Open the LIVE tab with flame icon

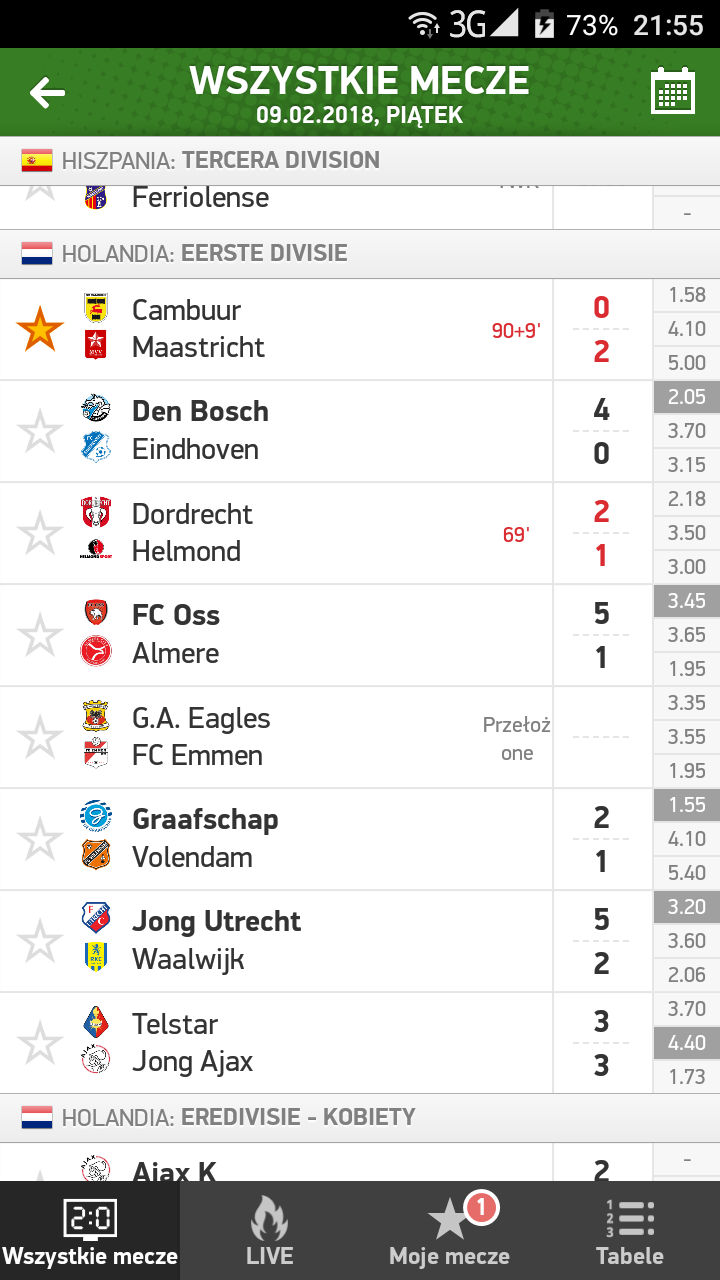click(270, 1231)
